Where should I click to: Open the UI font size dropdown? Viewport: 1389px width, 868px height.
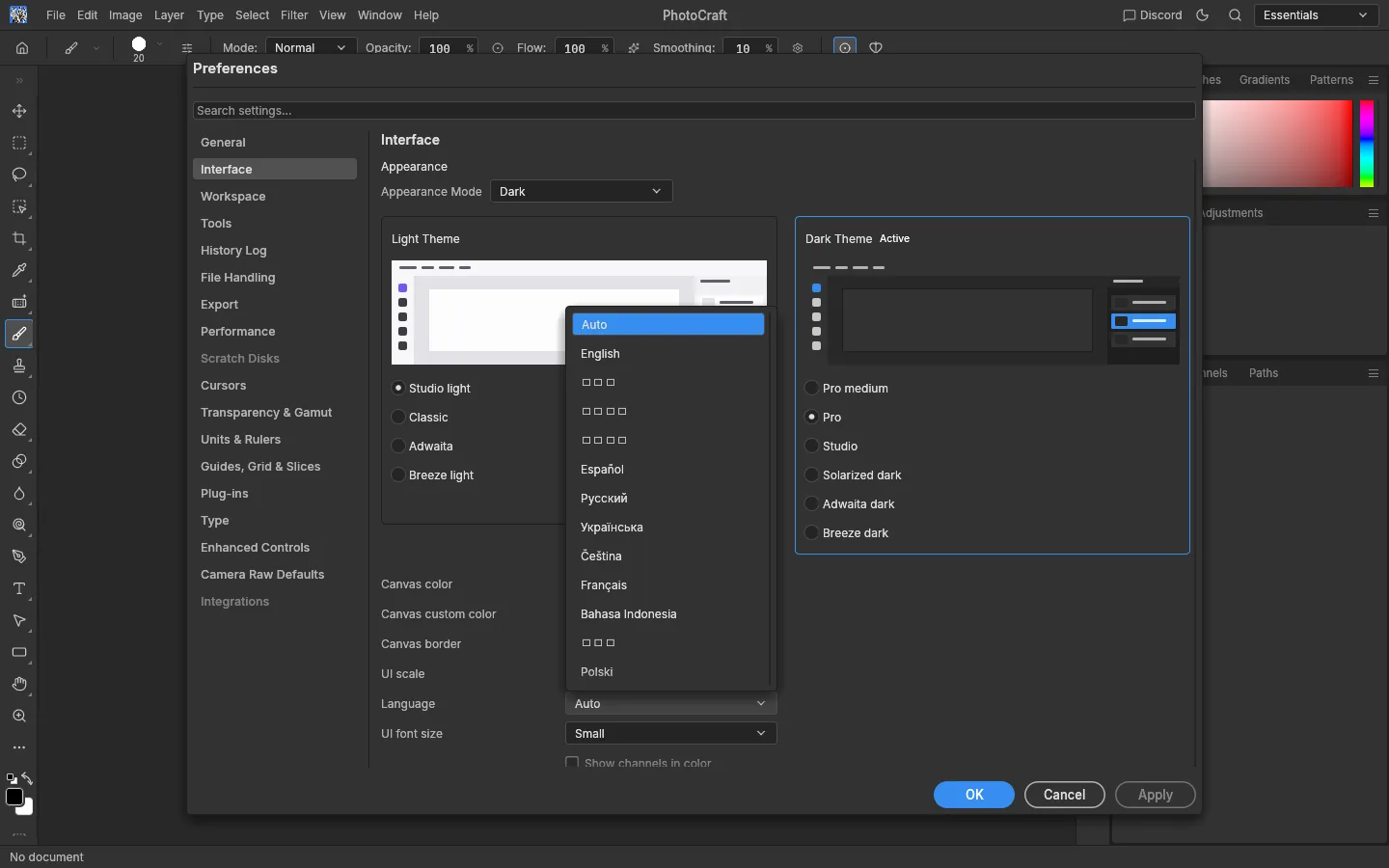670,733
